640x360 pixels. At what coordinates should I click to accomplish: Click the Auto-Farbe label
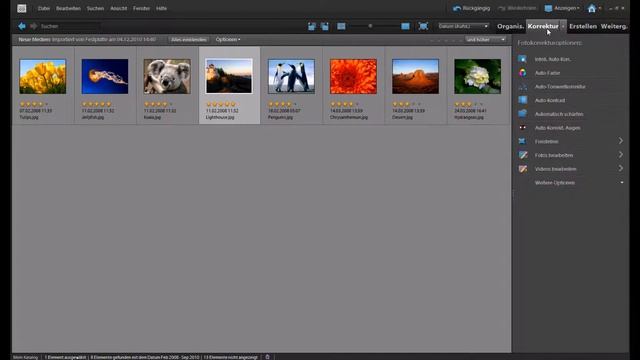click(x=547, y=73)
